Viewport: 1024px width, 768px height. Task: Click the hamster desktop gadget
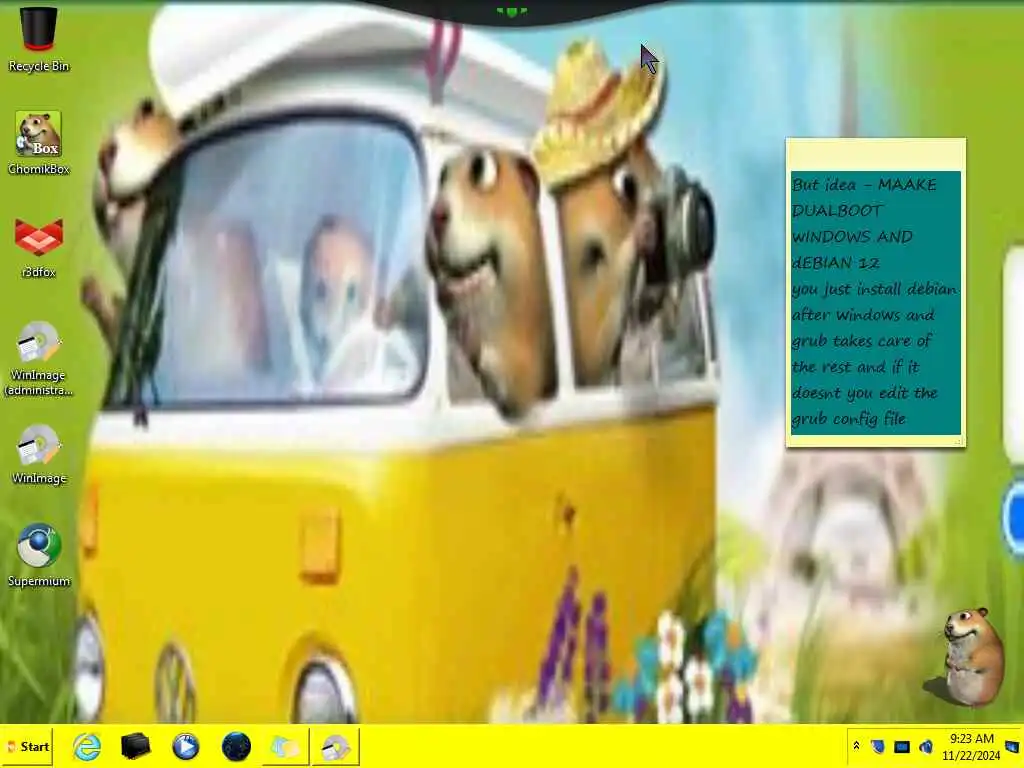(972, 656)
